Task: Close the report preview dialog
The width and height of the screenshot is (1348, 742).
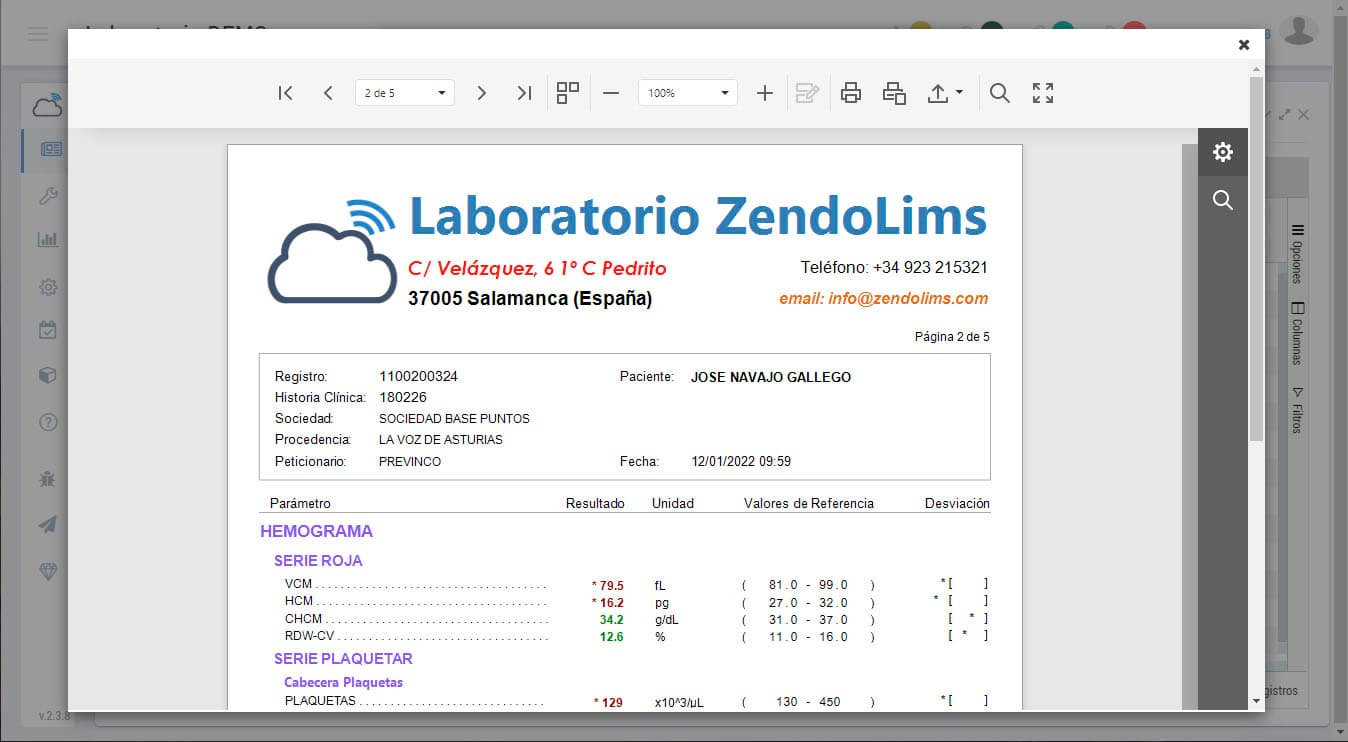Action: 1244,45
